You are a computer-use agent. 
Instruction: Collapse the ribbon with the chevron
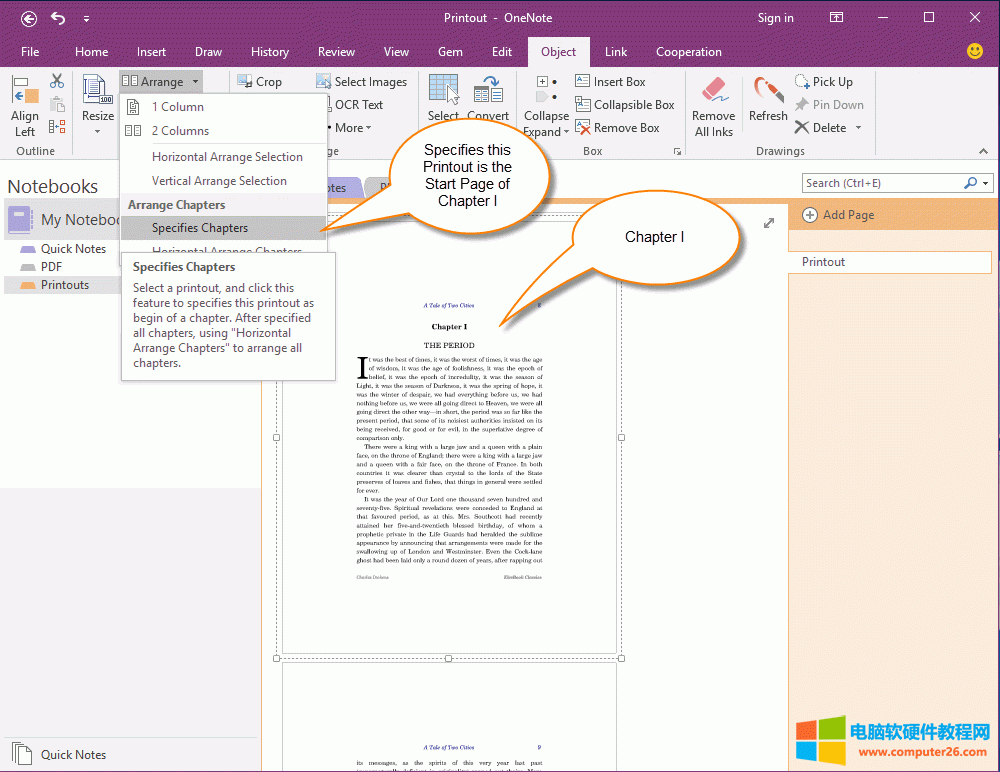(x=983, y=151)
